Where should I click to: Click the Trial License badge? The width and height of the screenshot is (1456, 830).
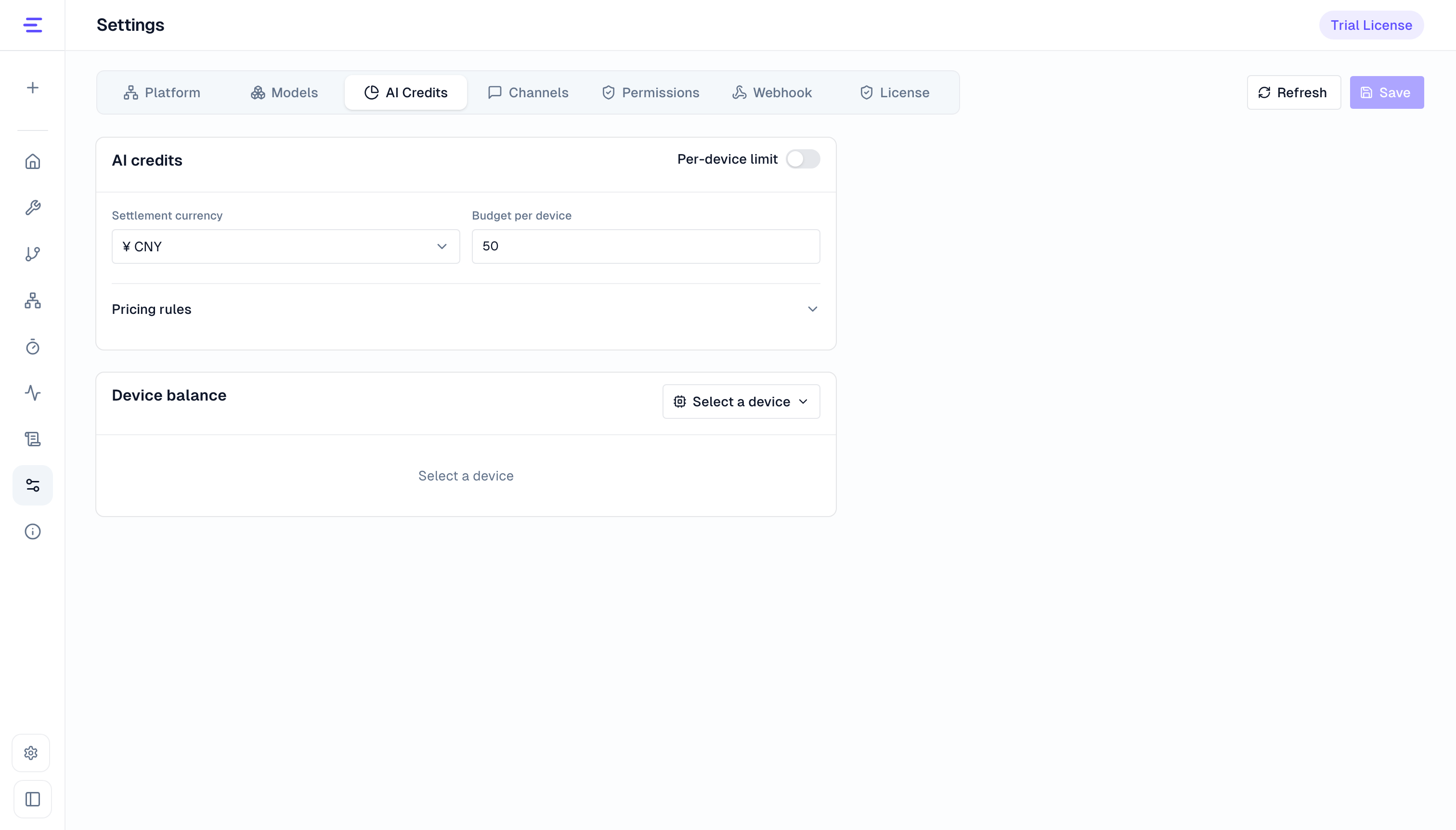coord(1371,25)
